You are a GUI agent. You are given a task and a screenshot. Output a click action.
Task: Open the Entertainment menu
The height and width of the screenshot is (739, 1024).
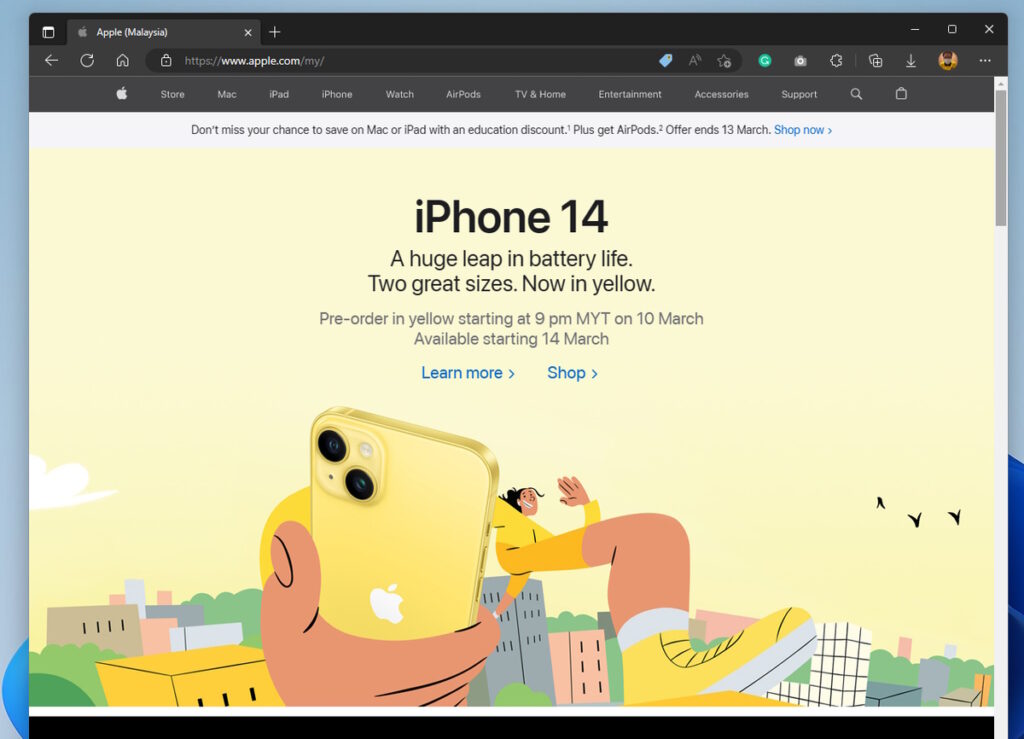tap(630, 94)
